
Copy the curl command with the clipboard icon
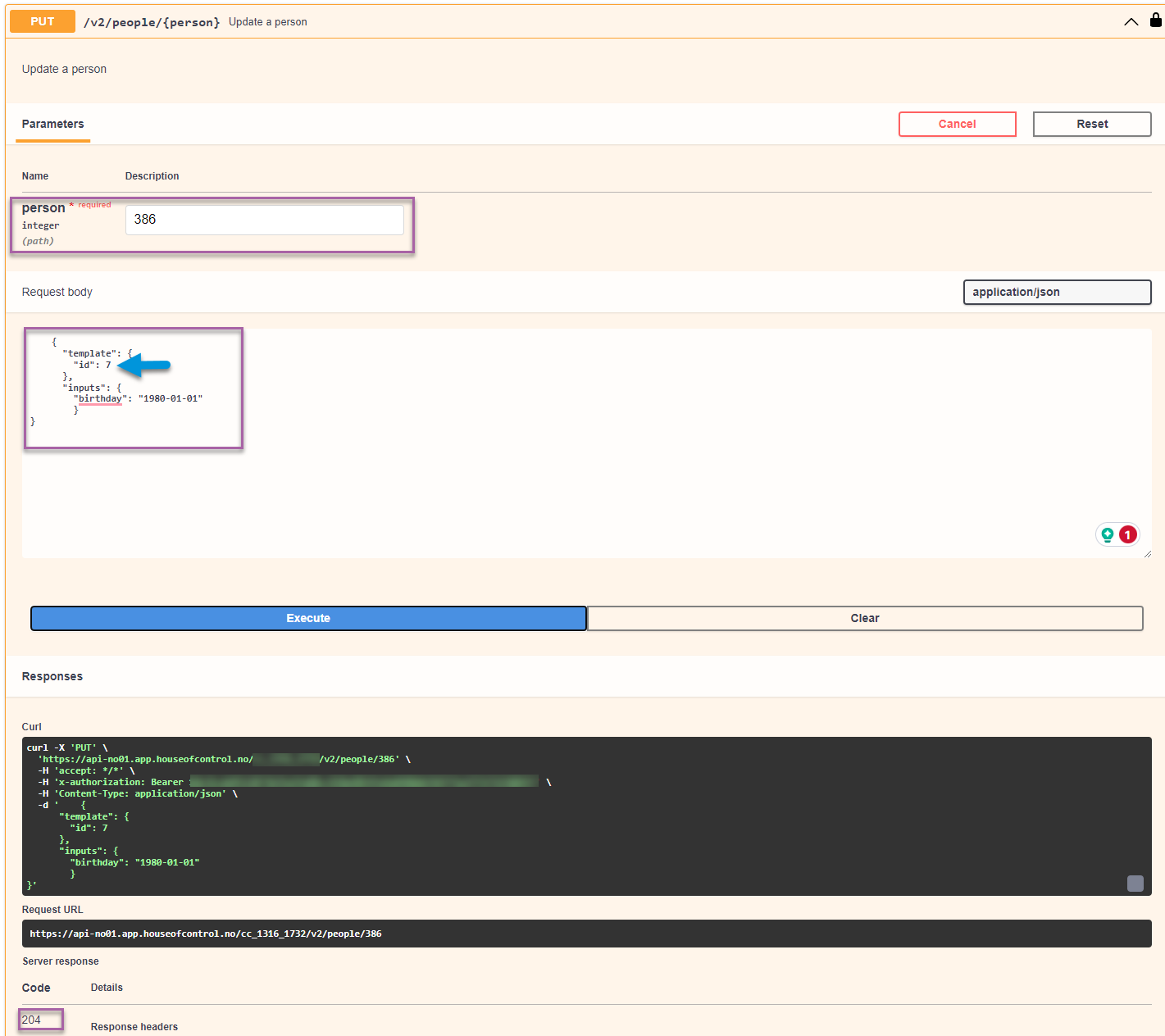1135,883
